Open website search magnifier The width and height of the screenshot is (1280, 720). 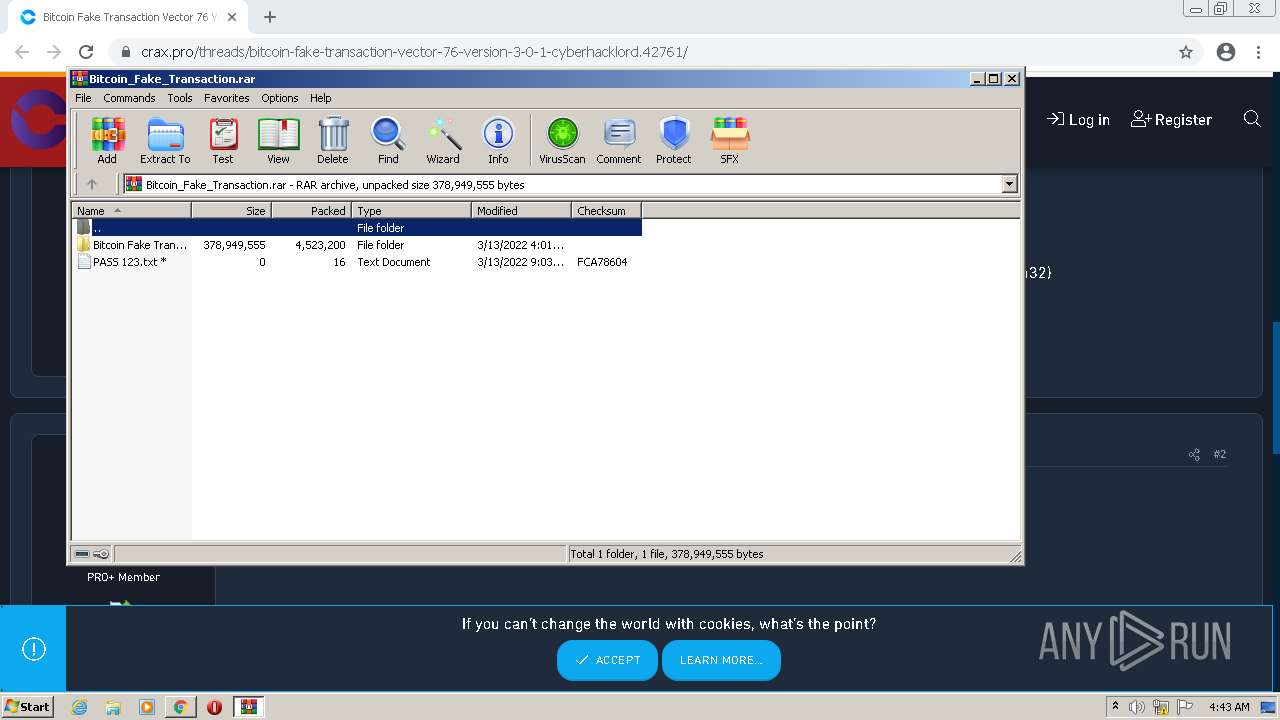pos(1252,119)
